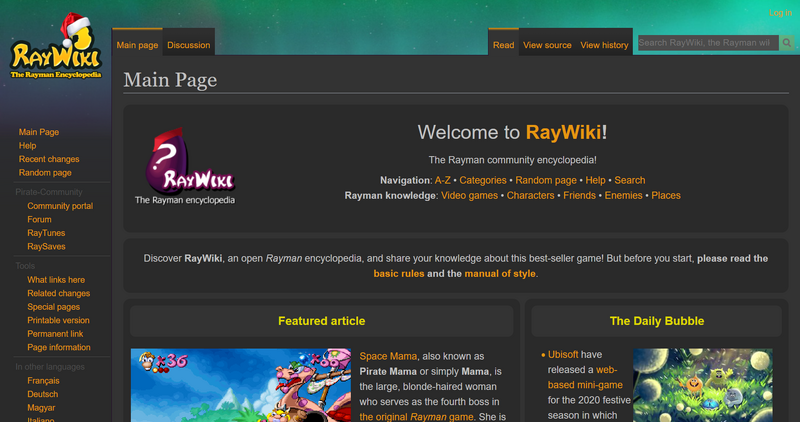Open the Space Mama article link
Image resolution: width=800 pixels, height=422 pixels.
click(x=388, y=356)
